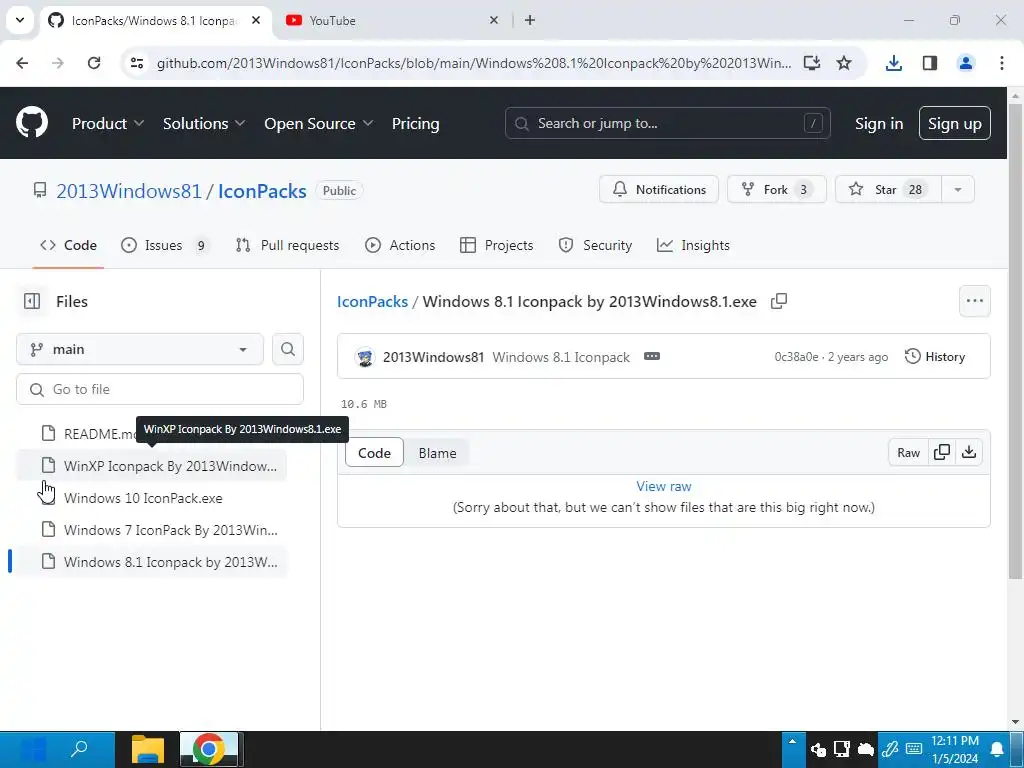This screenshot has height=768, width=1024.
Task: Open the Insights tab
Action: (694, 245)
